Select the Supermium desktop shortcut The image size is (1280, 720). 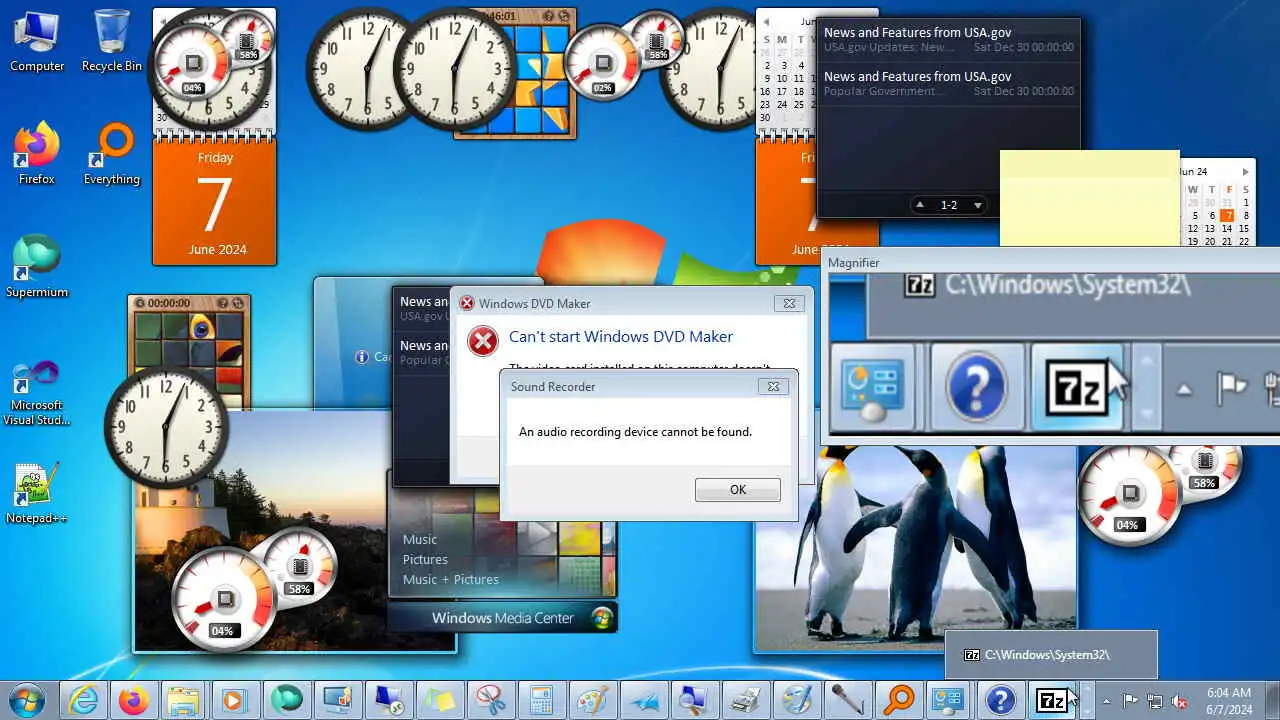click(37, 267)
